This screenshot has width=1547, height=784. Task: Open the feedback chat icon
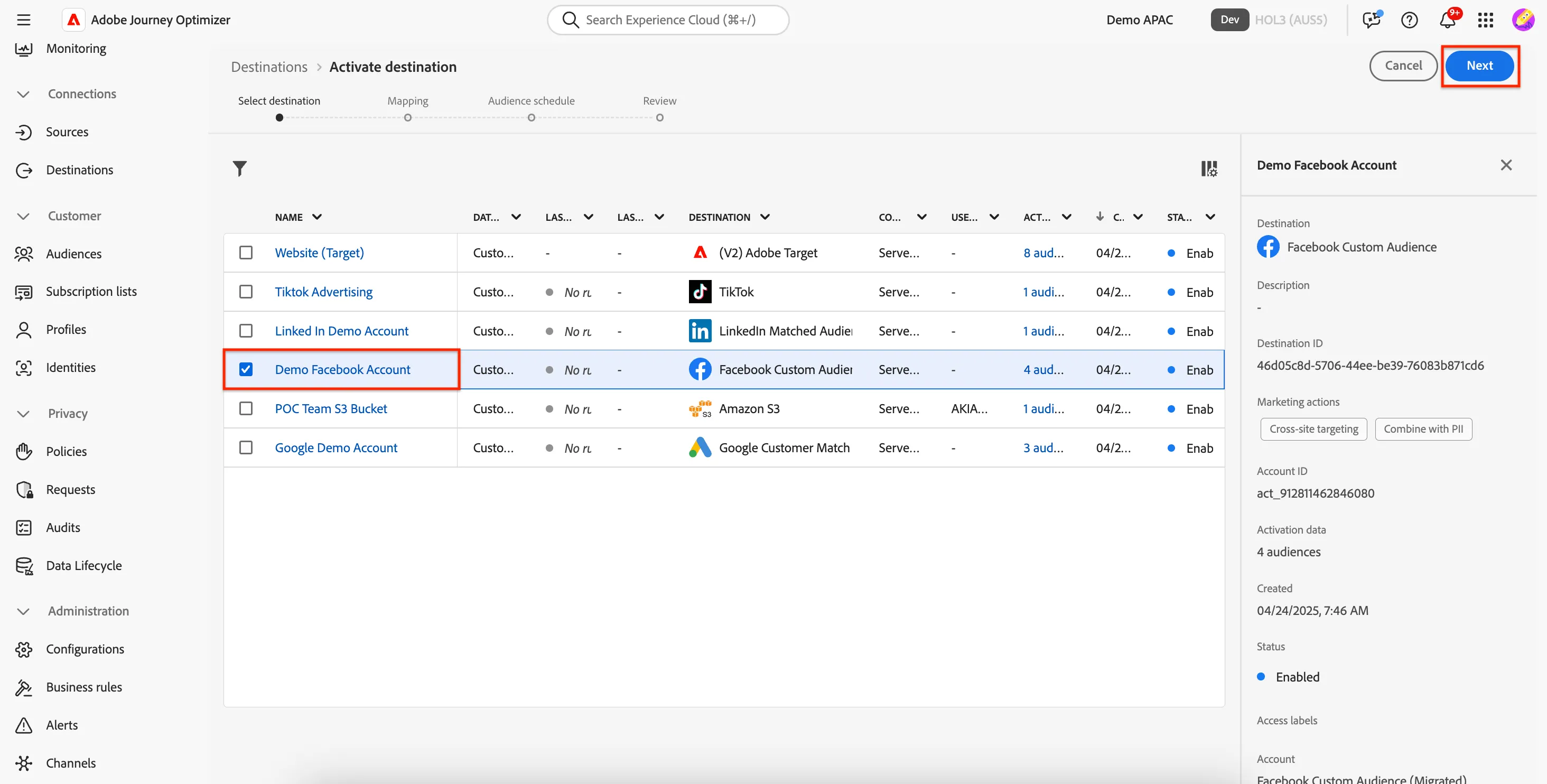tap(1371, 20)
